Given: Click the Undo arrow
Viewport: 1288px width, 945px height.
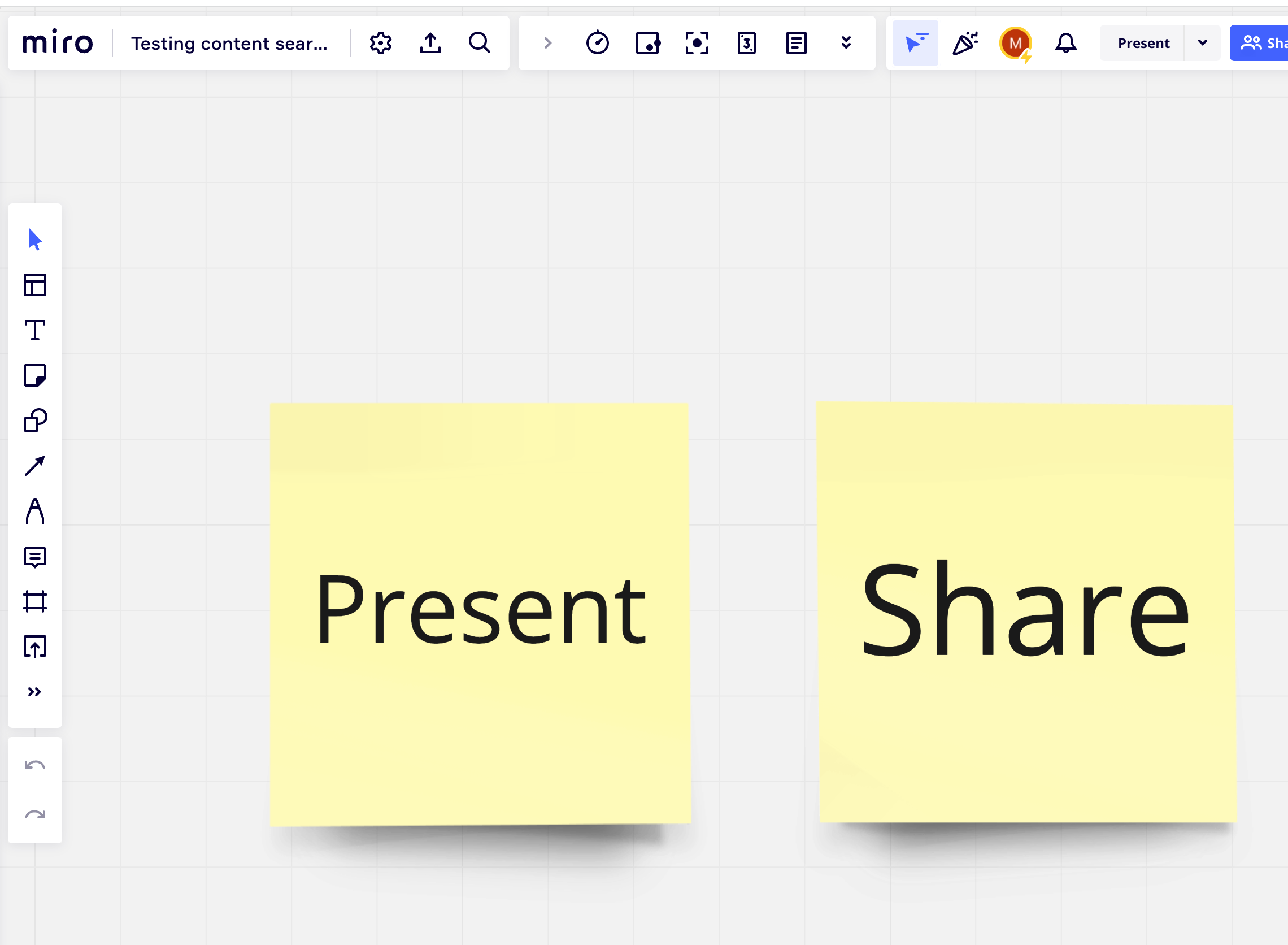Looking at the screenshot, I should [x=35, y=765].
